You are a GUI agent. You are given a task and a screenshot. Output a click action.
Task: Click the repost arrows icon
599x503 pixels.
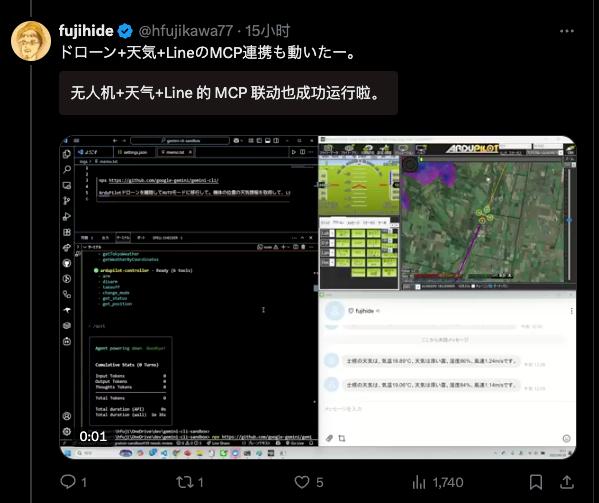[x=185, y=482]
